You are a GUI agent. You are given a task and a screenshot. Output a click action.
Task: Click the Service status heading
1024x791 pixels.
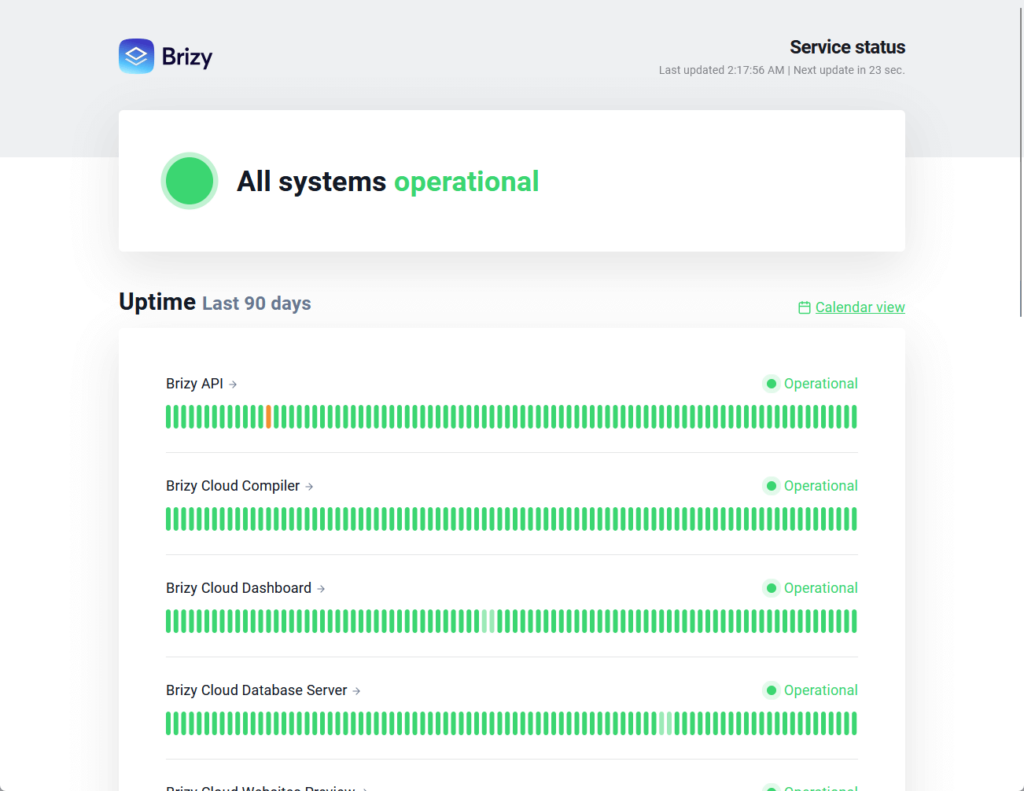[847, 47]
